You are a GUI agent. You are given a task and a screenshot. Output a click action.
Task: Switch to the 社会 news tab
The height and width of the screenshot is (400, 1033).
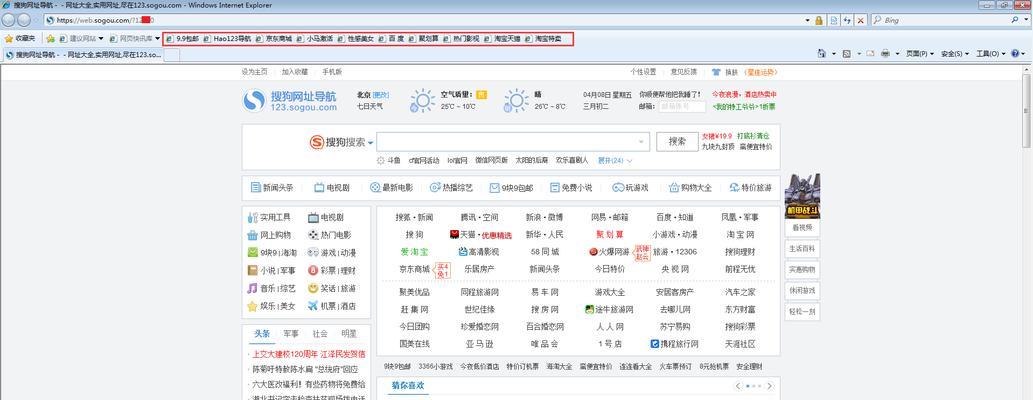tap(320, 333)
